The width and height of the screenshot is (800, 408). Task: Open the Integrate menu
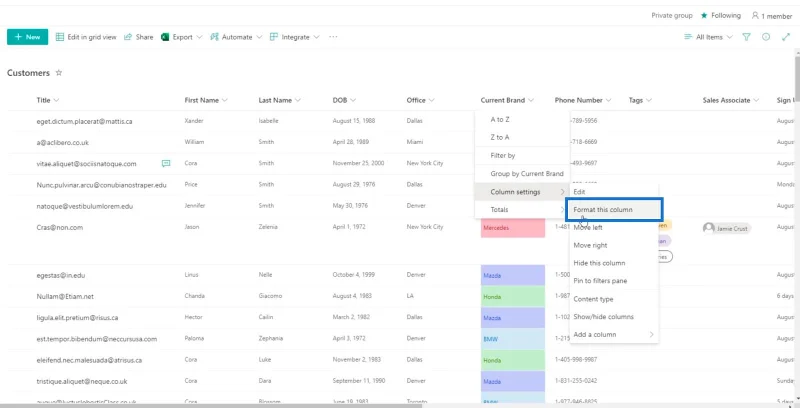coord(294,37)
